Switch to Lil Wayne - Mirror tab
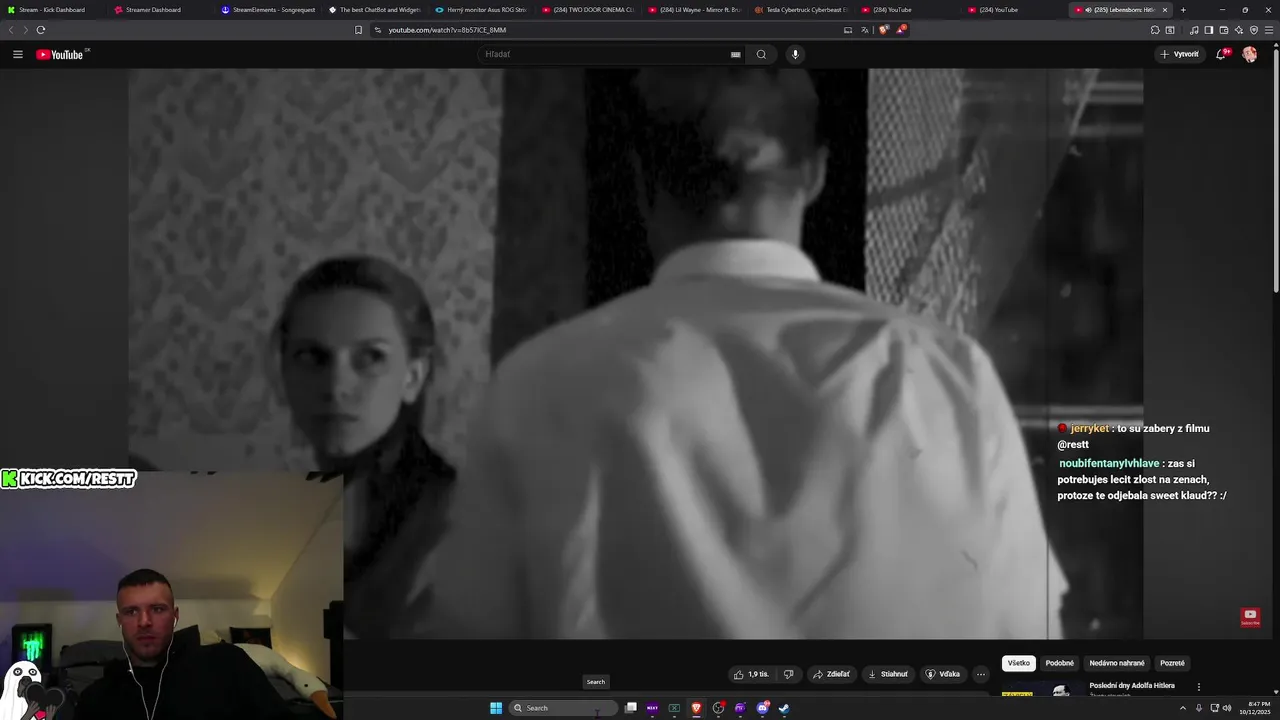The width and height of the screenshot is (1280, 720). tap(695, 10)
